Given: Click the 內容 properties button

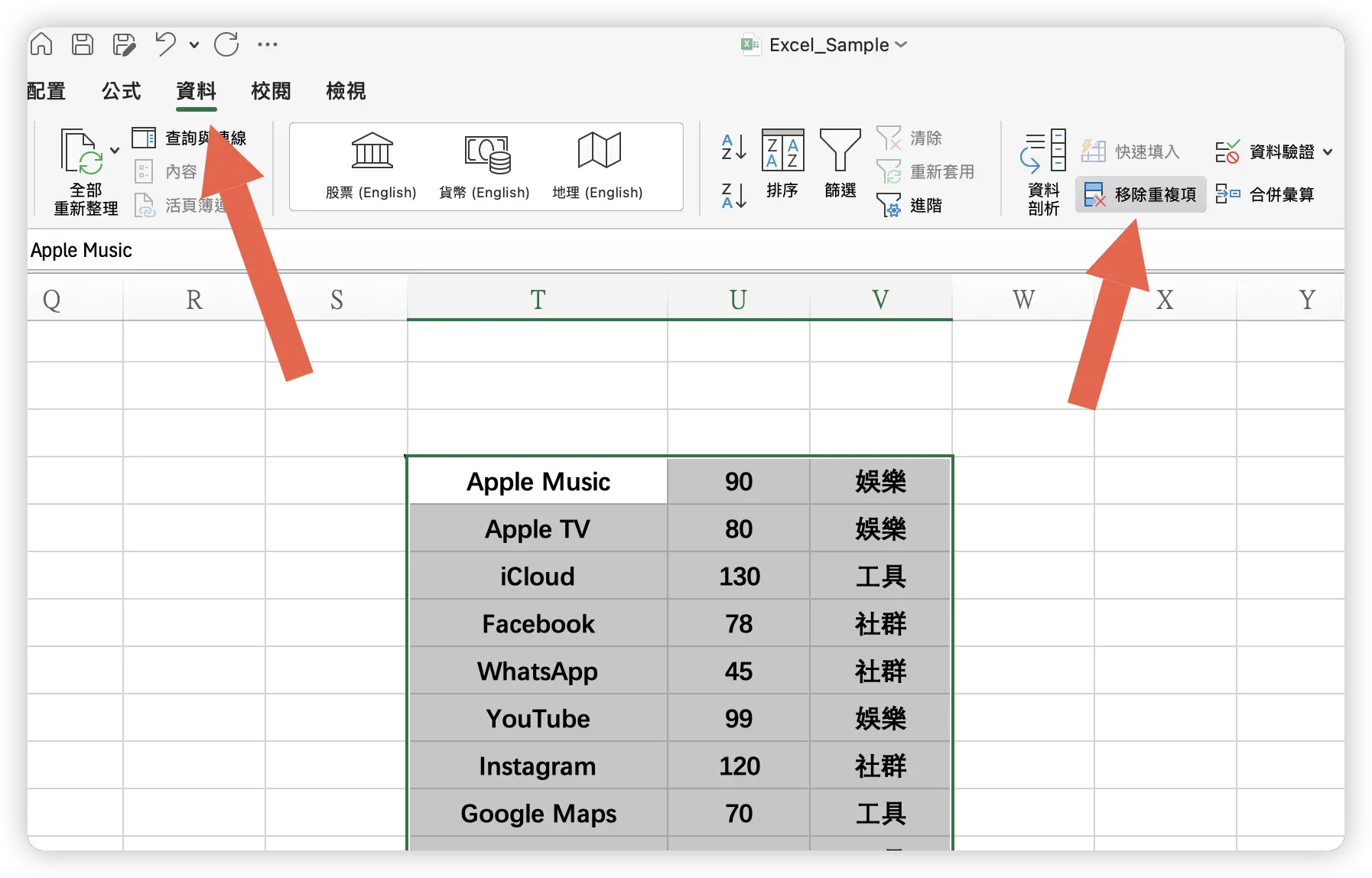Looking at the screenshot, I should (166, 171).
